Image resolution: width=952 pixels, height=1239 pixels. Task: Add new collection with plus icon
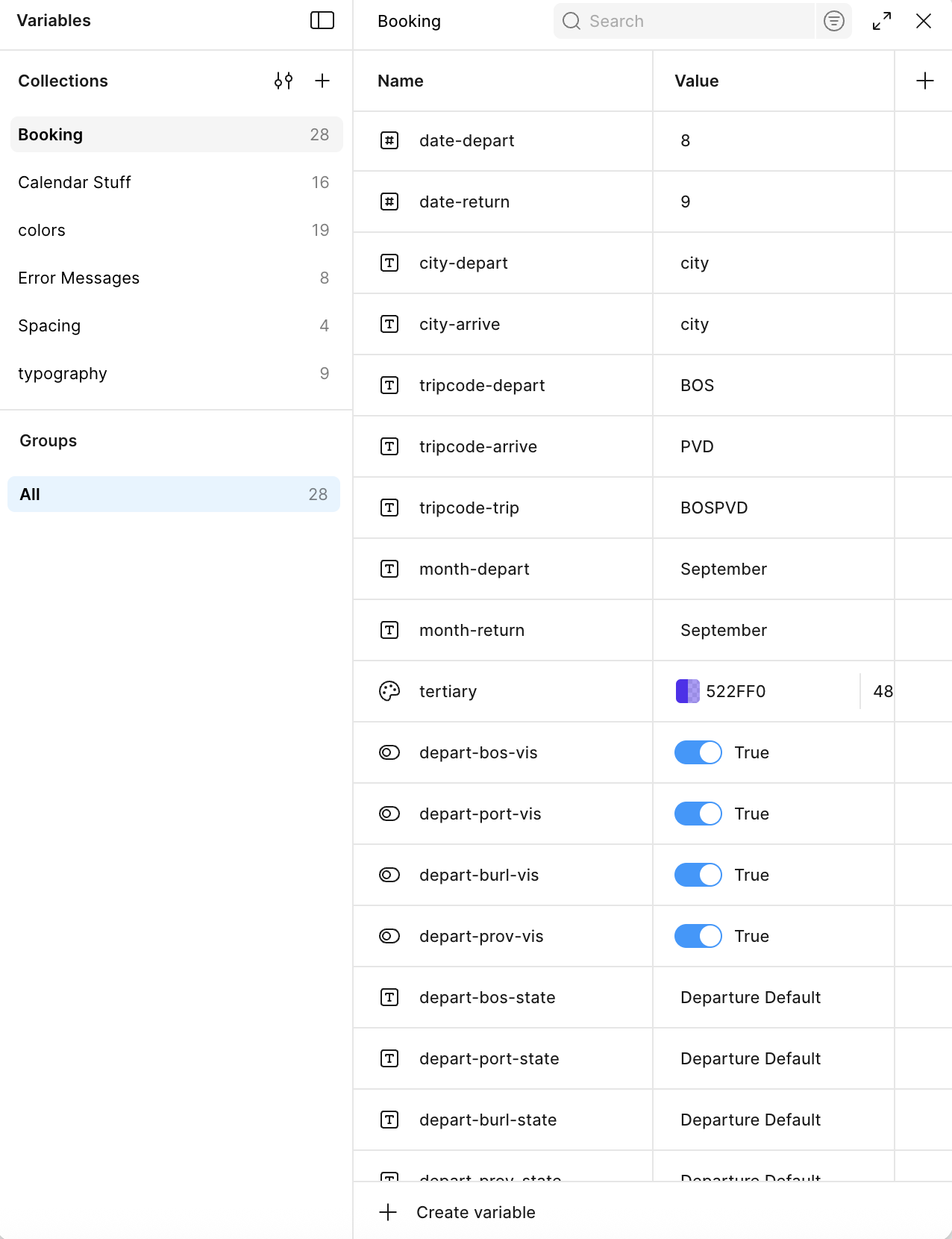coord(322,81)
